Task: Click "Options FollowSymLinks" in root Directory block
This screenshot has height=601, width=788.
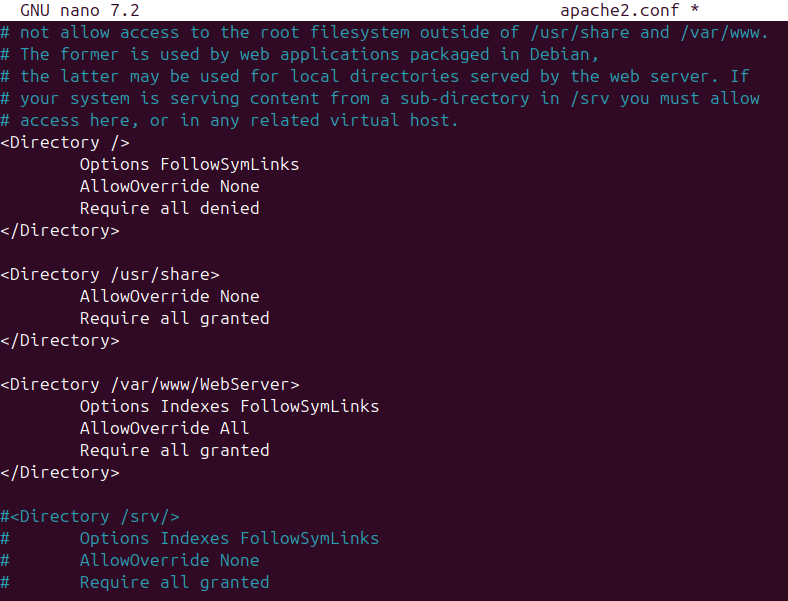Action: (x=189, y=164)
